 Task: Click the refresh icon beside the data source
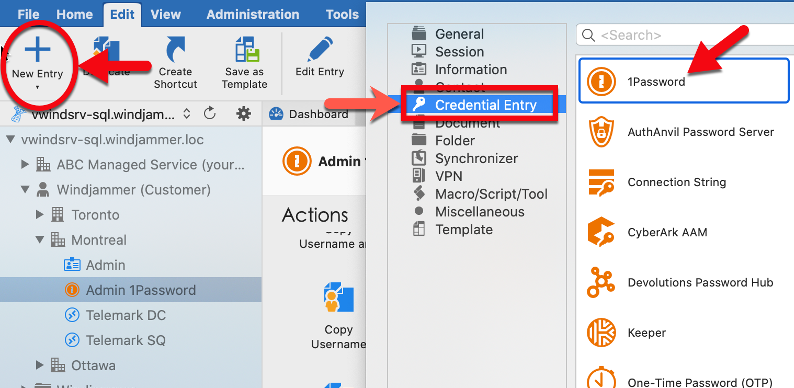(x=210, y=114)
